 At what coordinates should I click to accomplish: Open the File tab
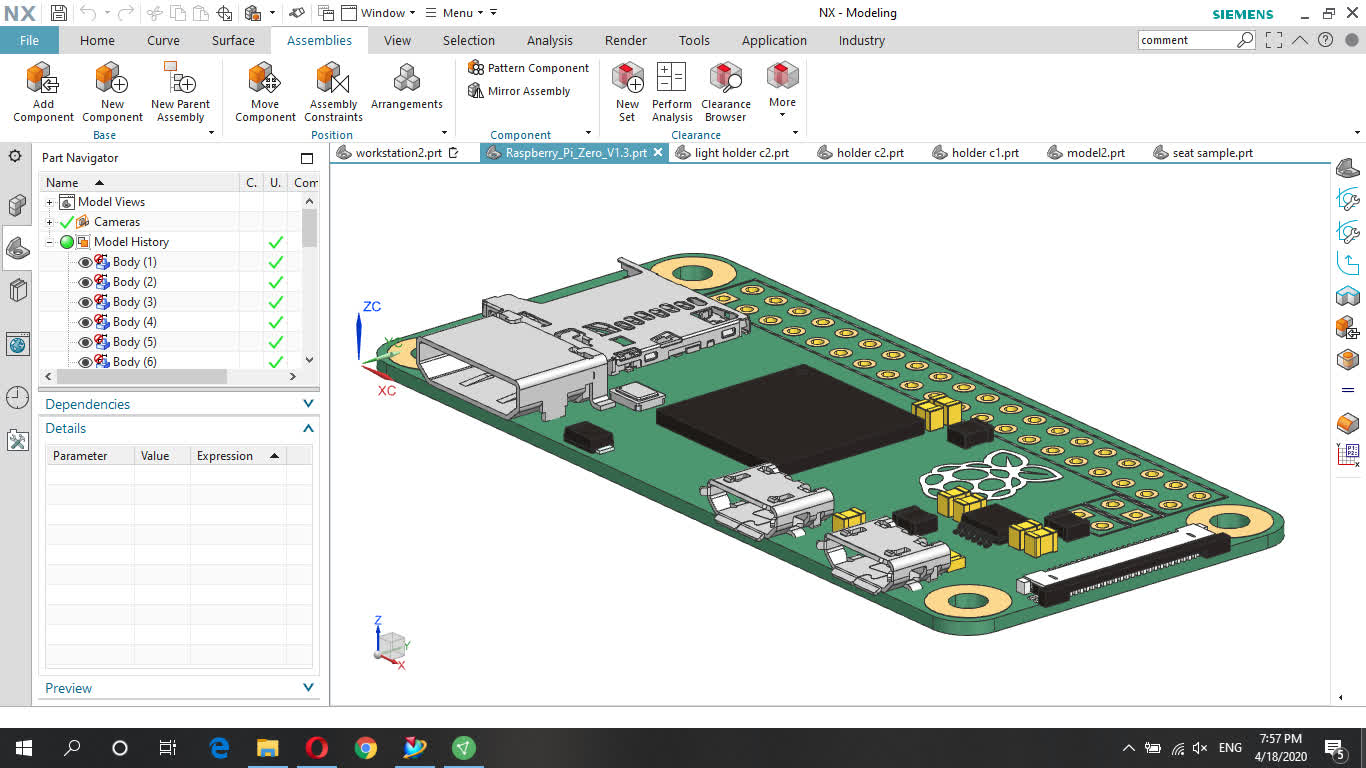[29, 40]
